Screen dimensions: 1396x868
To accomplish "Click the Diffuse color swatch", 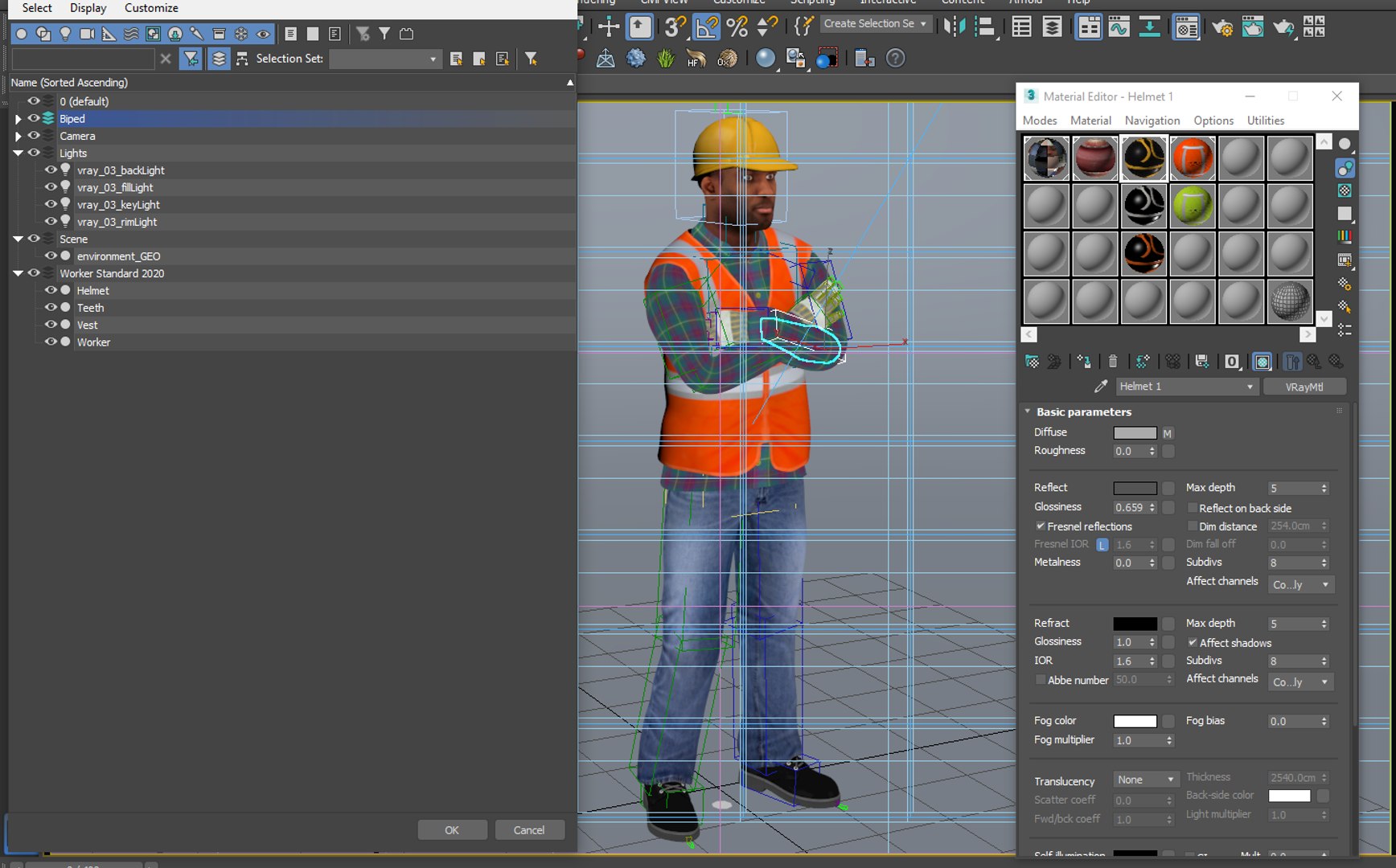I will pos(1135,433).
